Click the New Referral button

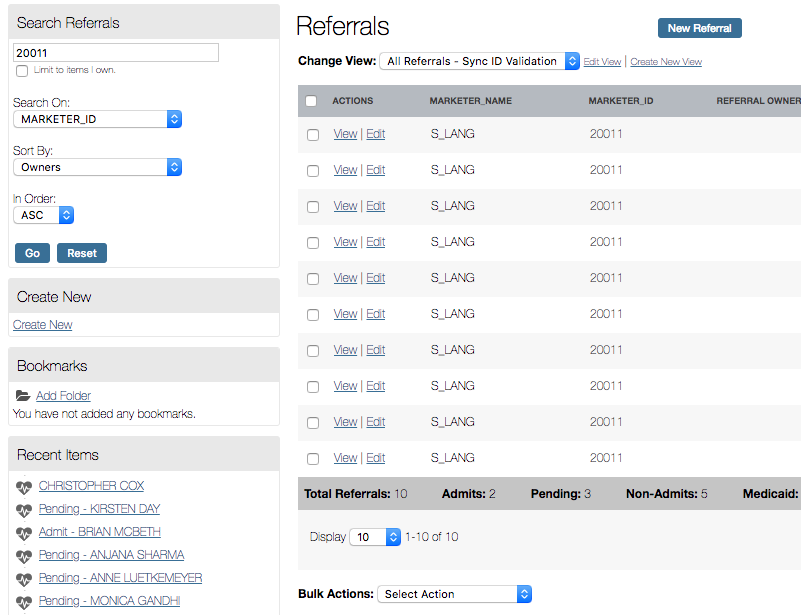pos(699,28)
